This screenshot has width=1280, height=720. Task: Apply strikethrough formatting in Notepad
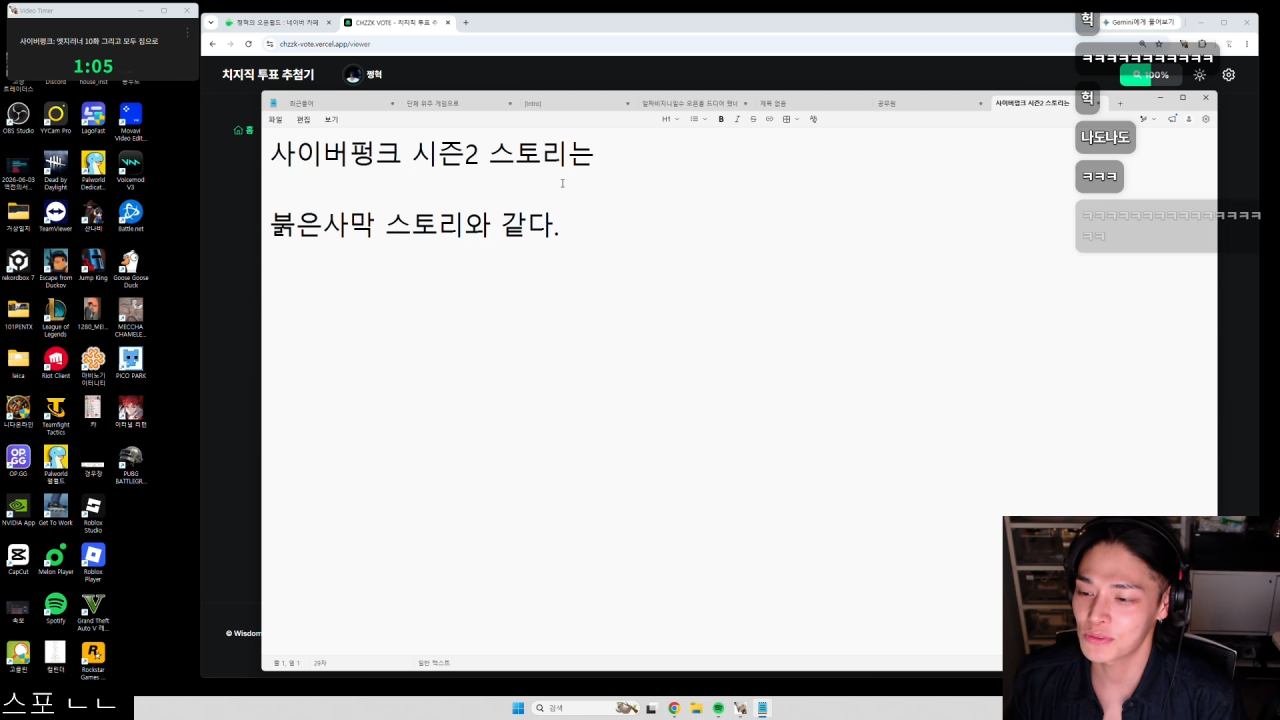(753, 119)
